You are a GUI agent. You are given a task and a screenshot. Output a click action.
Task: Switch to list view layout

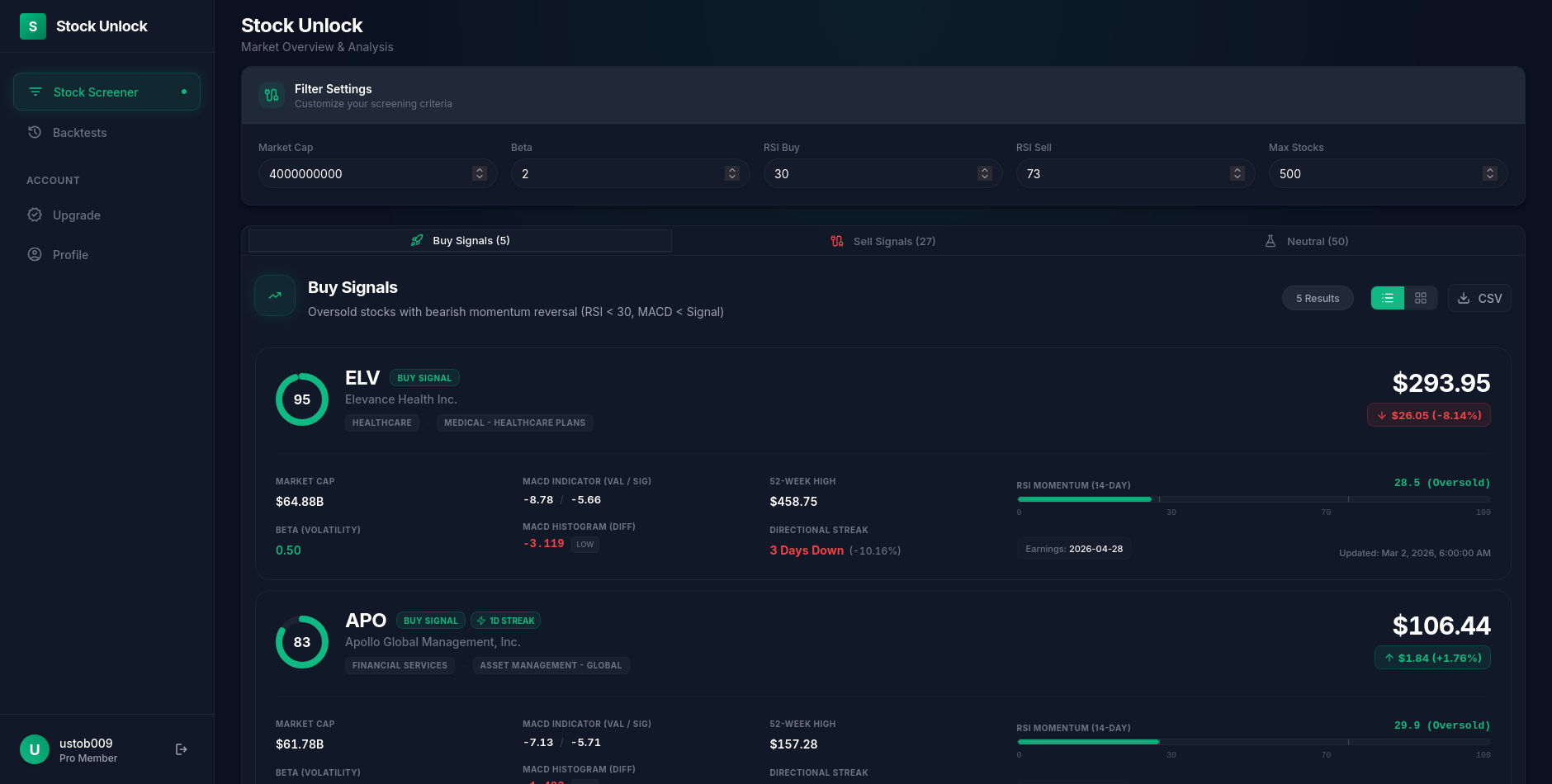coord(1387,298)
